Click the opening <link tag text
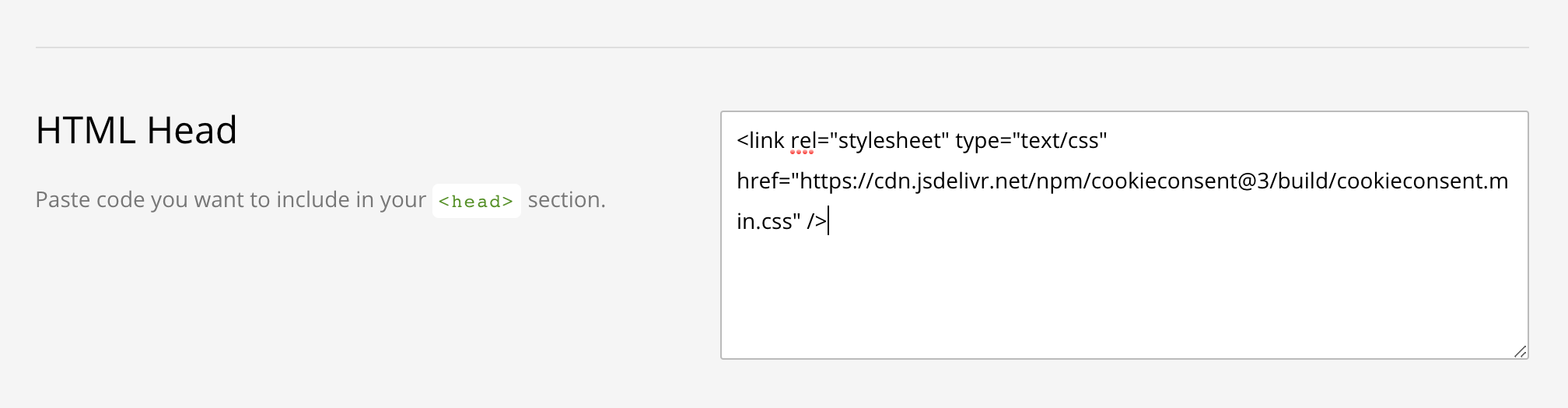This screenshot has height=408, width=1568. click(761, 141)
